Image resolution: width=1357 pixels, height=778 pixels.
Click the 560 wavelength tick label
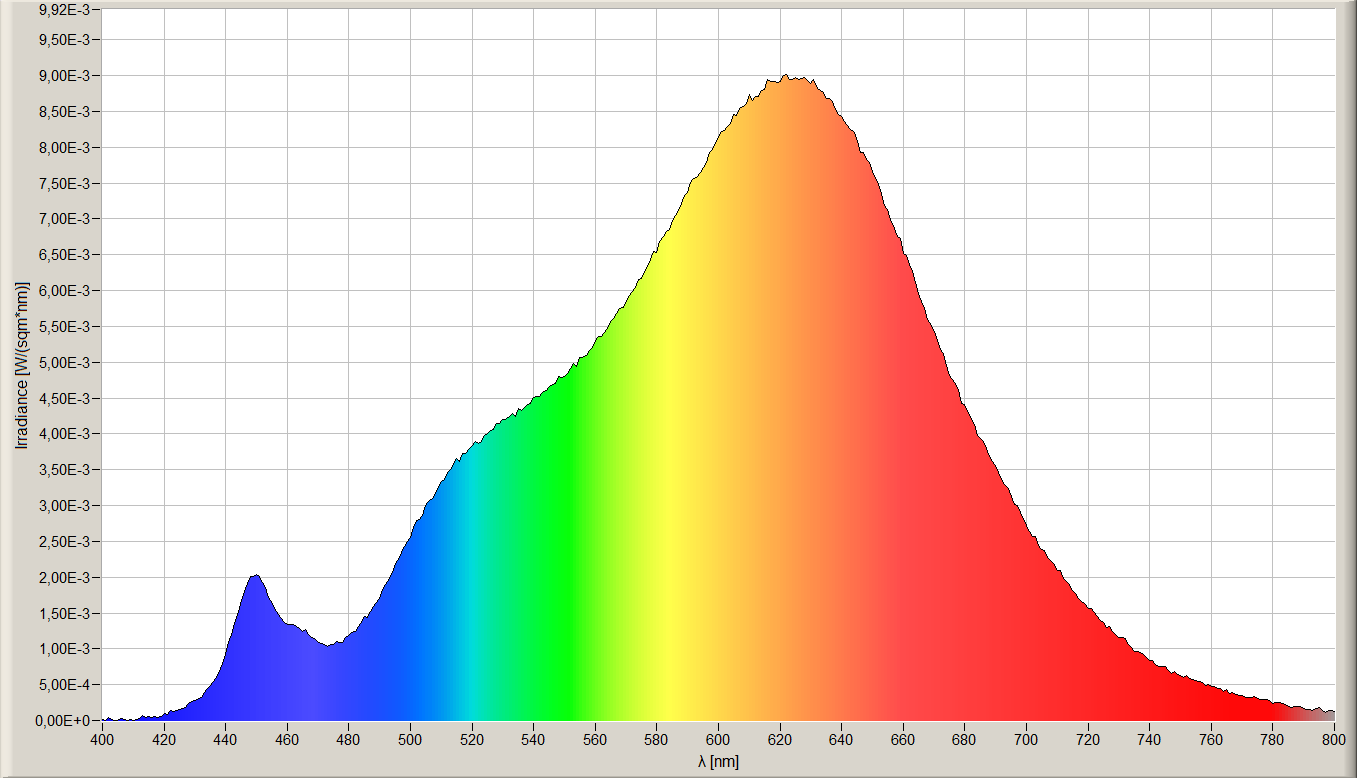(x=595, y=740)
